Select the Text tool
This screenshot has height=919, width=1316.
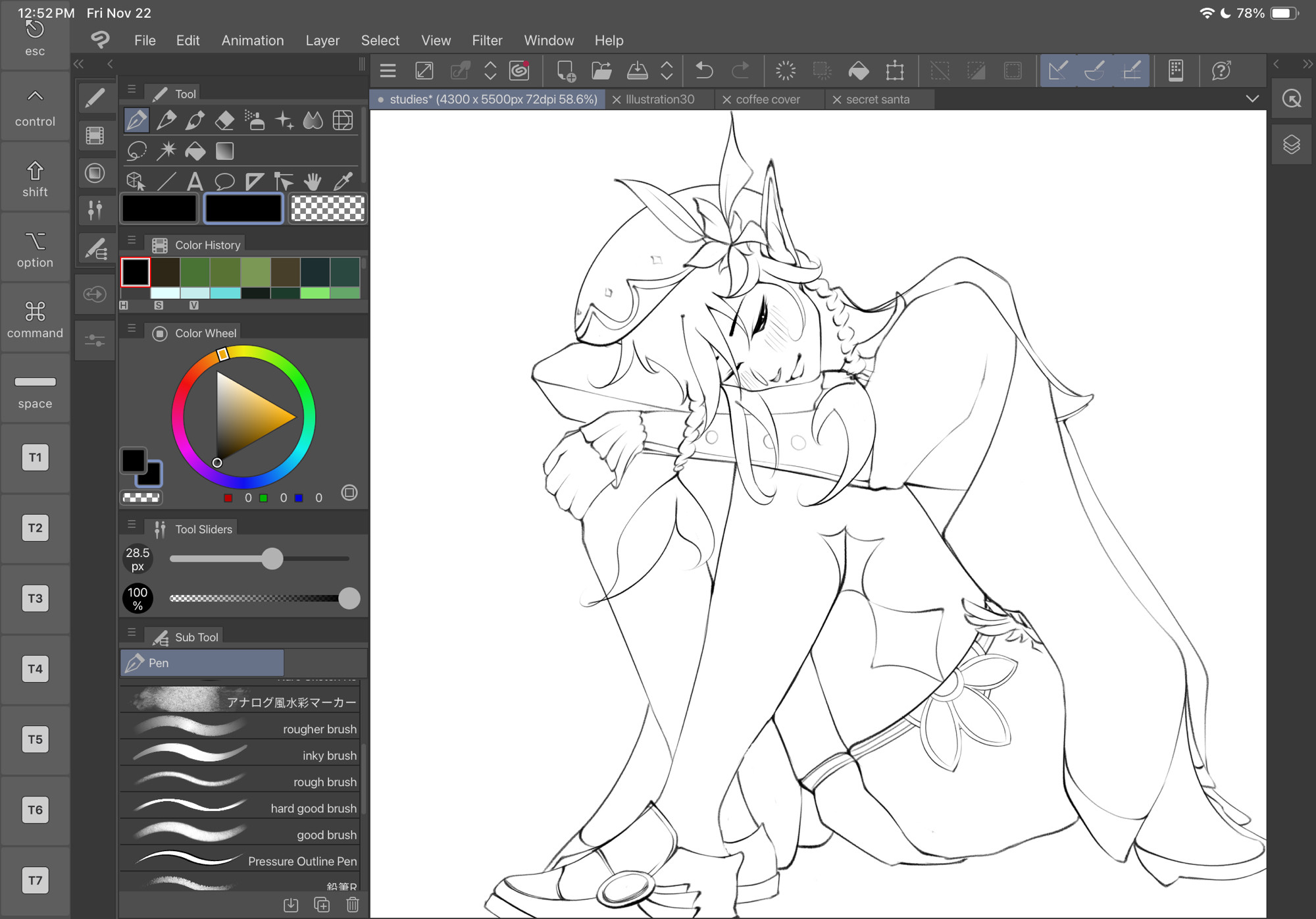[x=195, y=181]
